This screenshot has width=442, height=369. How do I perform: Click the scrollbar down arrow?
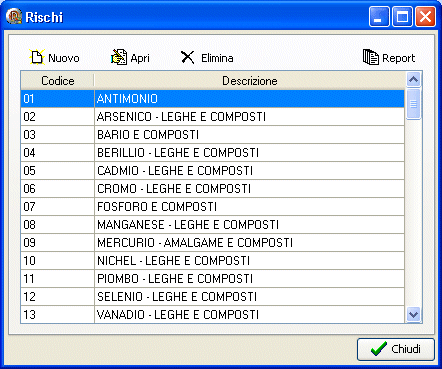[x=413, y=315]
